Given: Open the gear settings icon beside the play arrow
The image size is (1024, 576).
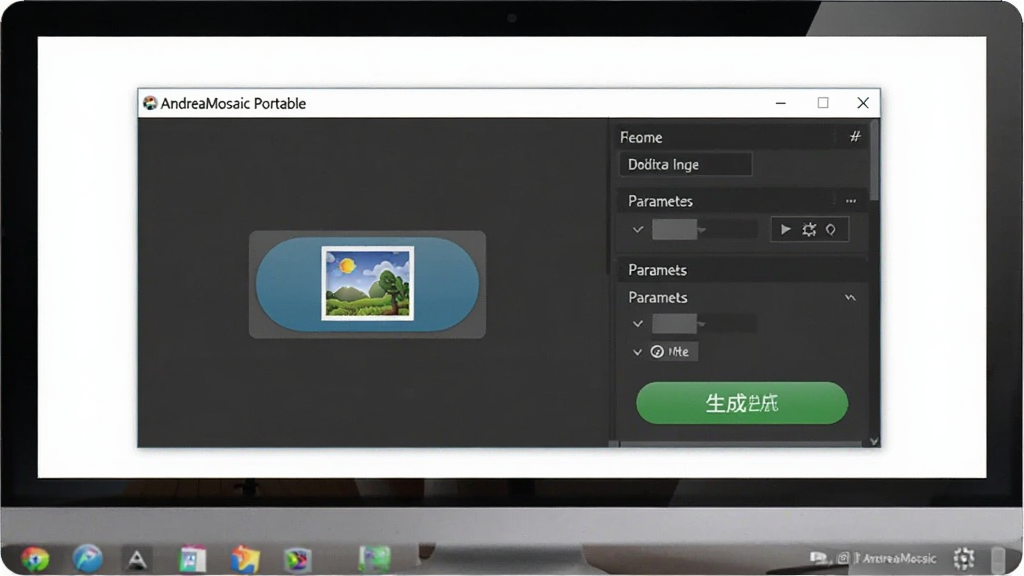Looking at the screenshot, I should (809, 229).
